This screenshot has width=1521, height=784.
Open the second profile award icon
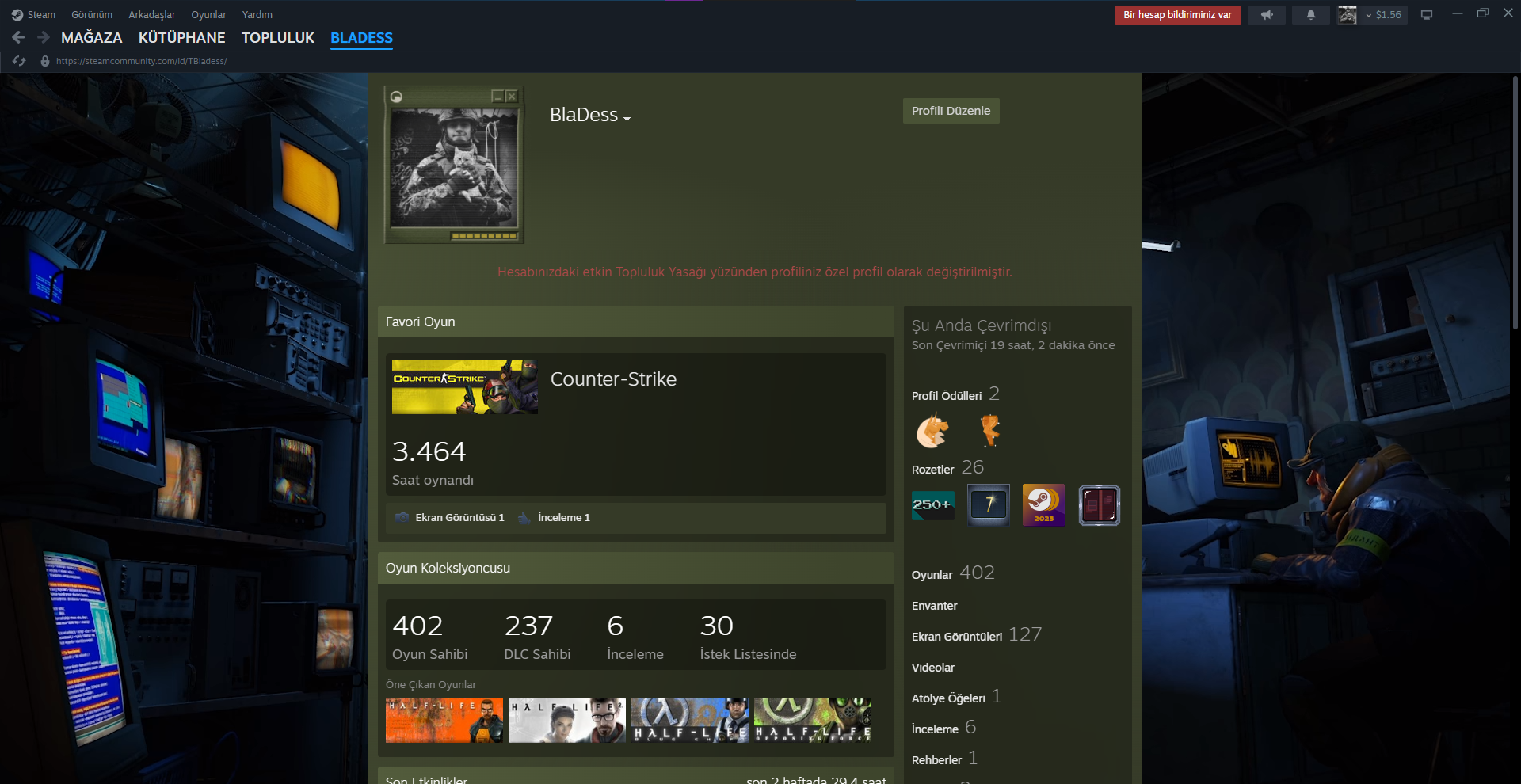tap(989, 432)
